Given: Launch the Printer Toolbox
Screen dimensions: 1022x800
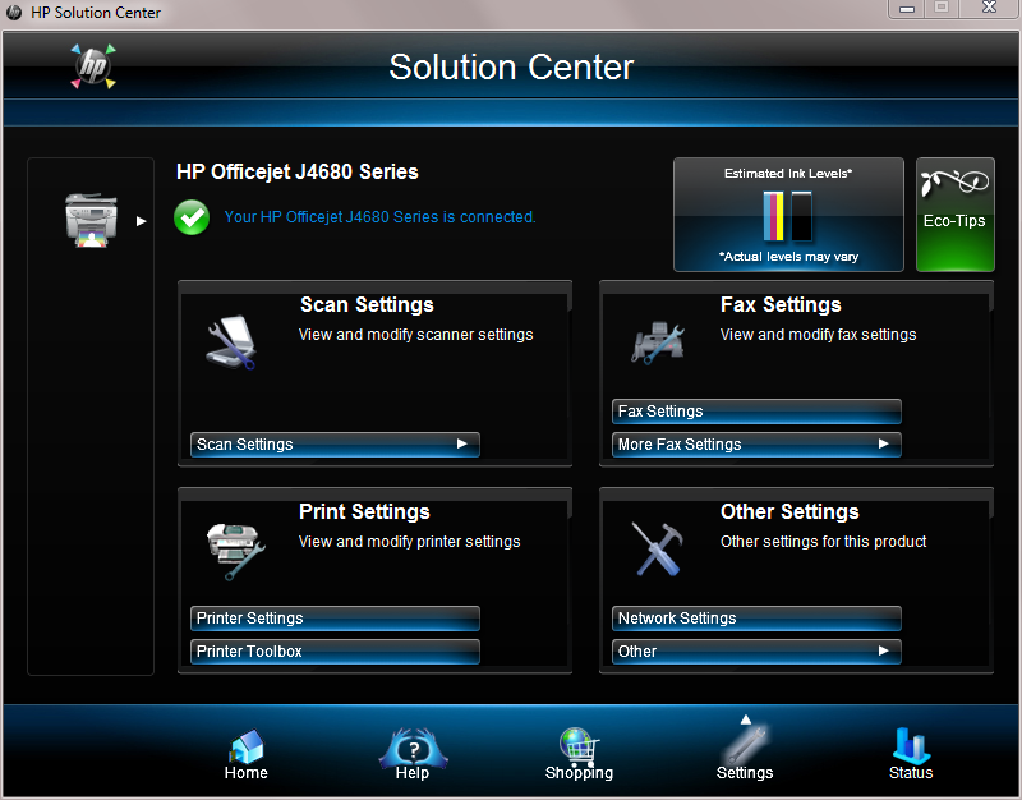Looking at the screenshot, I should pos(335,651).
